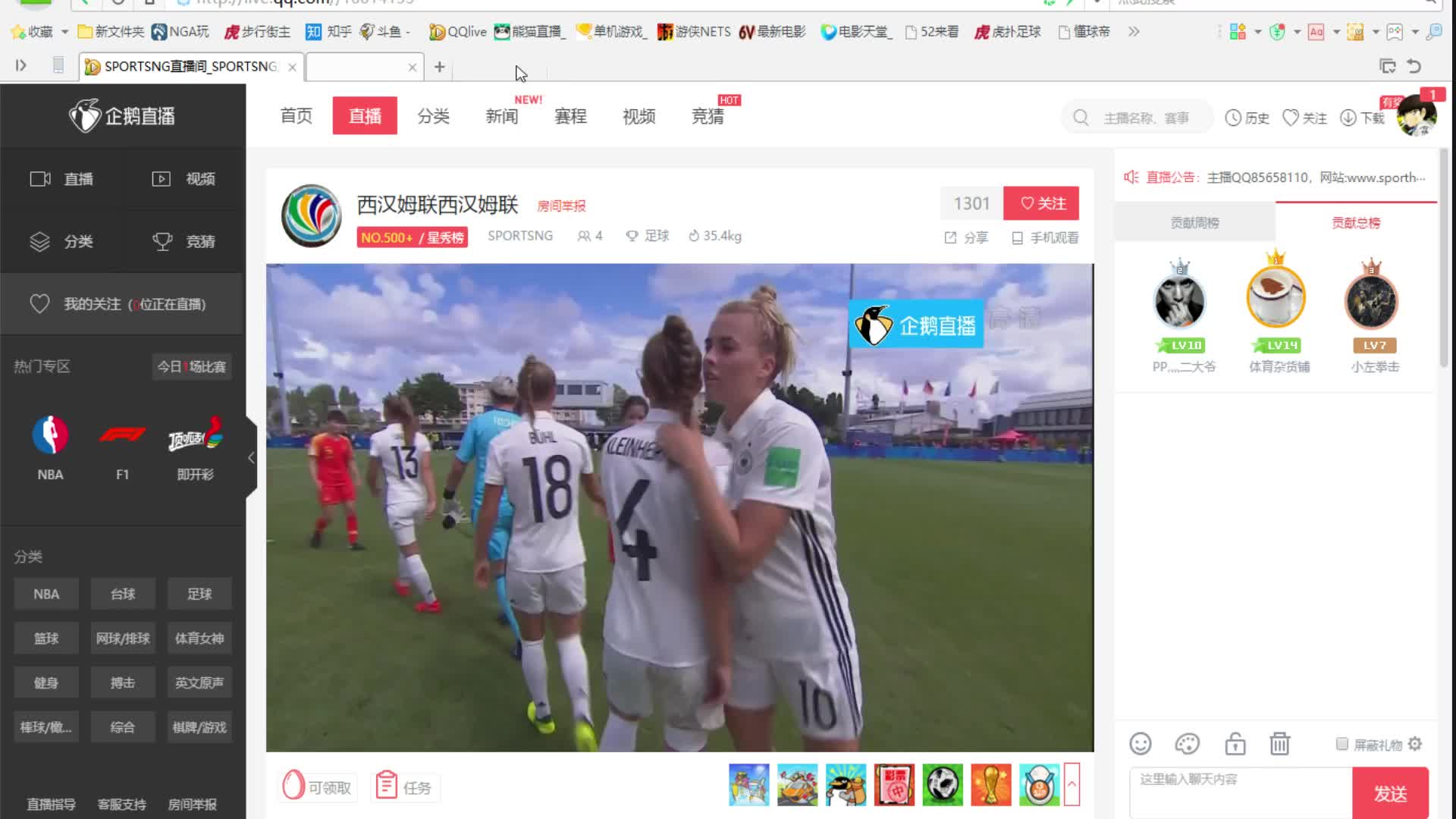Viewport: 1456px width, 819px height.
Task: Open the chat color palette icon
Action: 1187,744
